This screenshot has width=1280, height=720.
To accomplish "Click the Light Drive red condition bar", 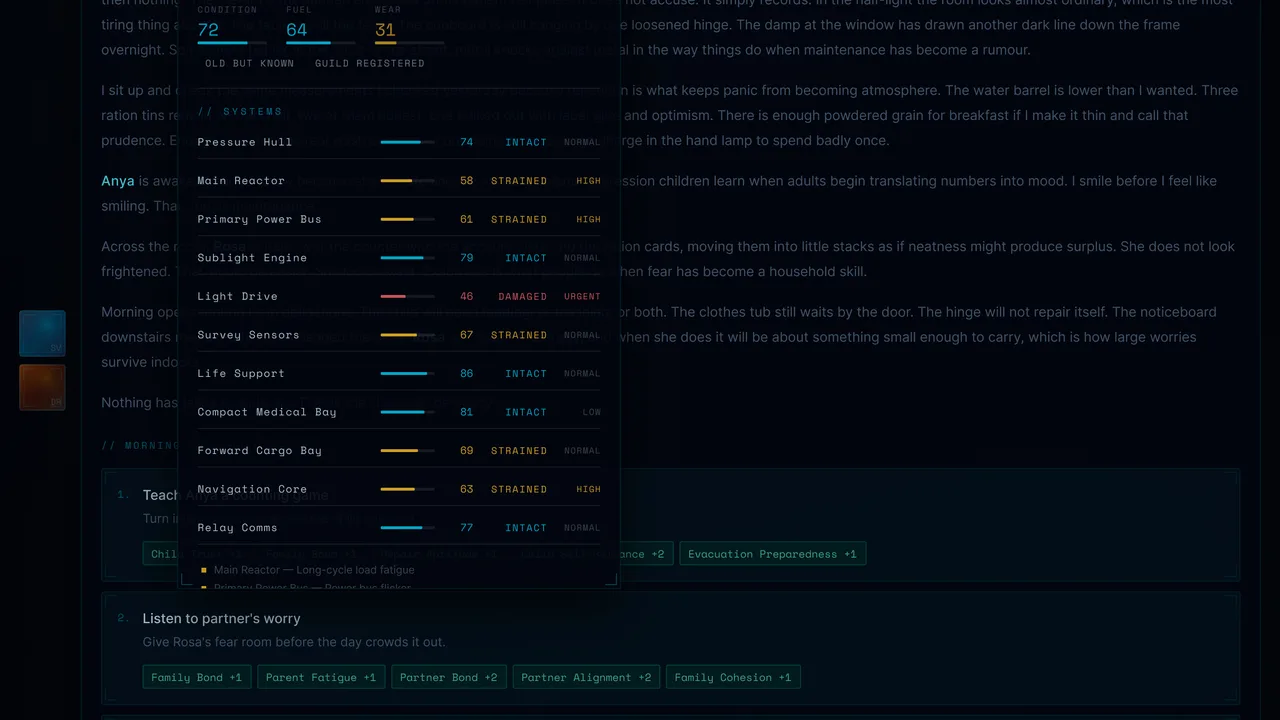I will 408,297.
